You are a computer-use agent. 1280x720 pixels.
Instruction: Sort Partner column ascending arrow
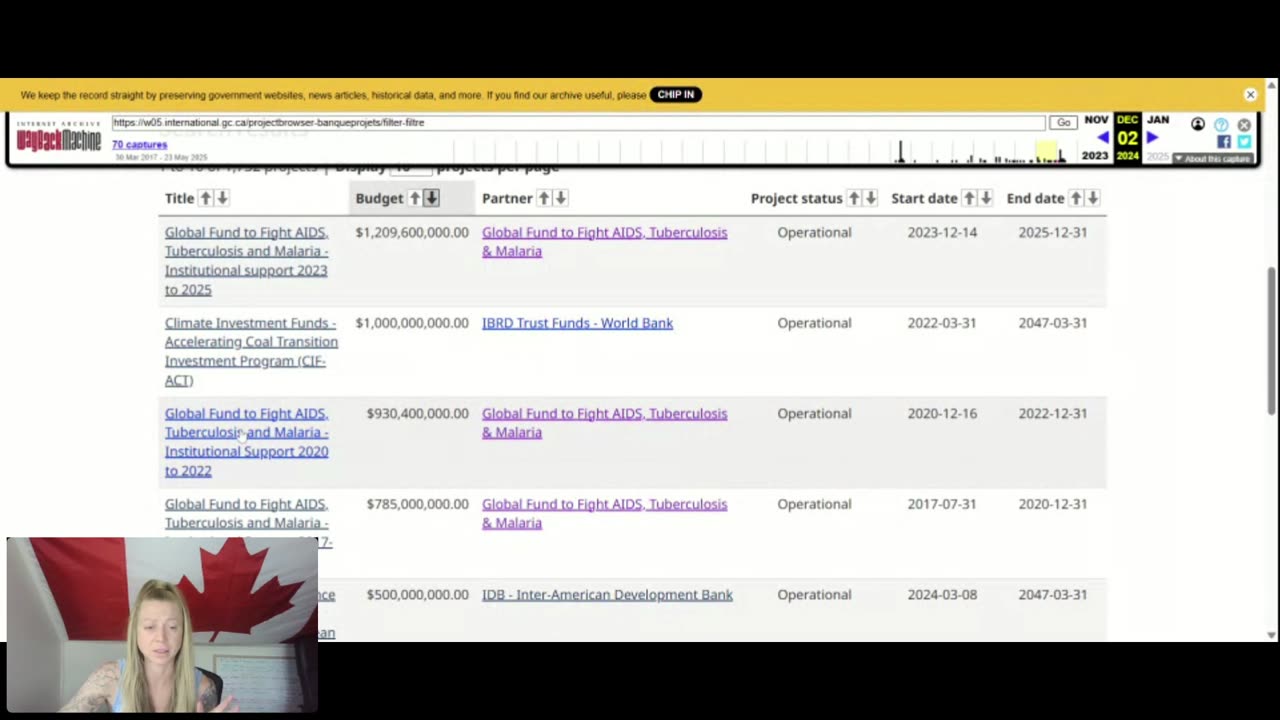pos(544,198)
